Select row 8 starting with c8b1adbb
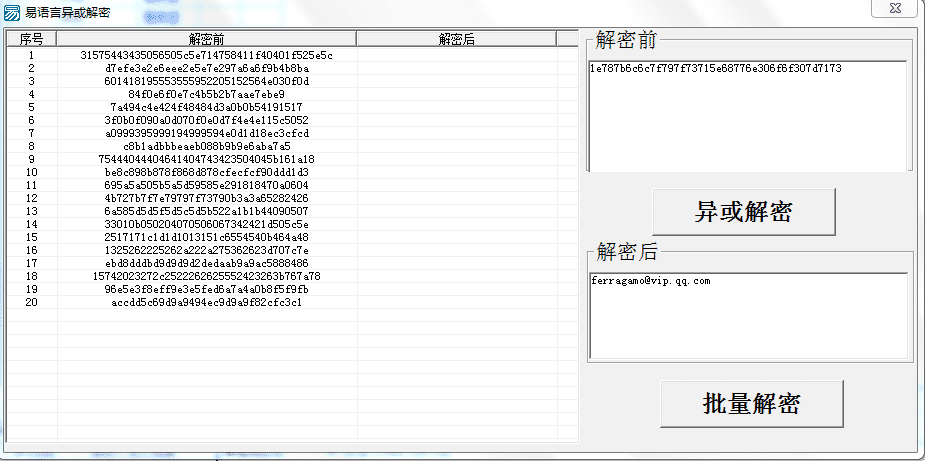Screen dimensions: 925x461 click(206, 146)
